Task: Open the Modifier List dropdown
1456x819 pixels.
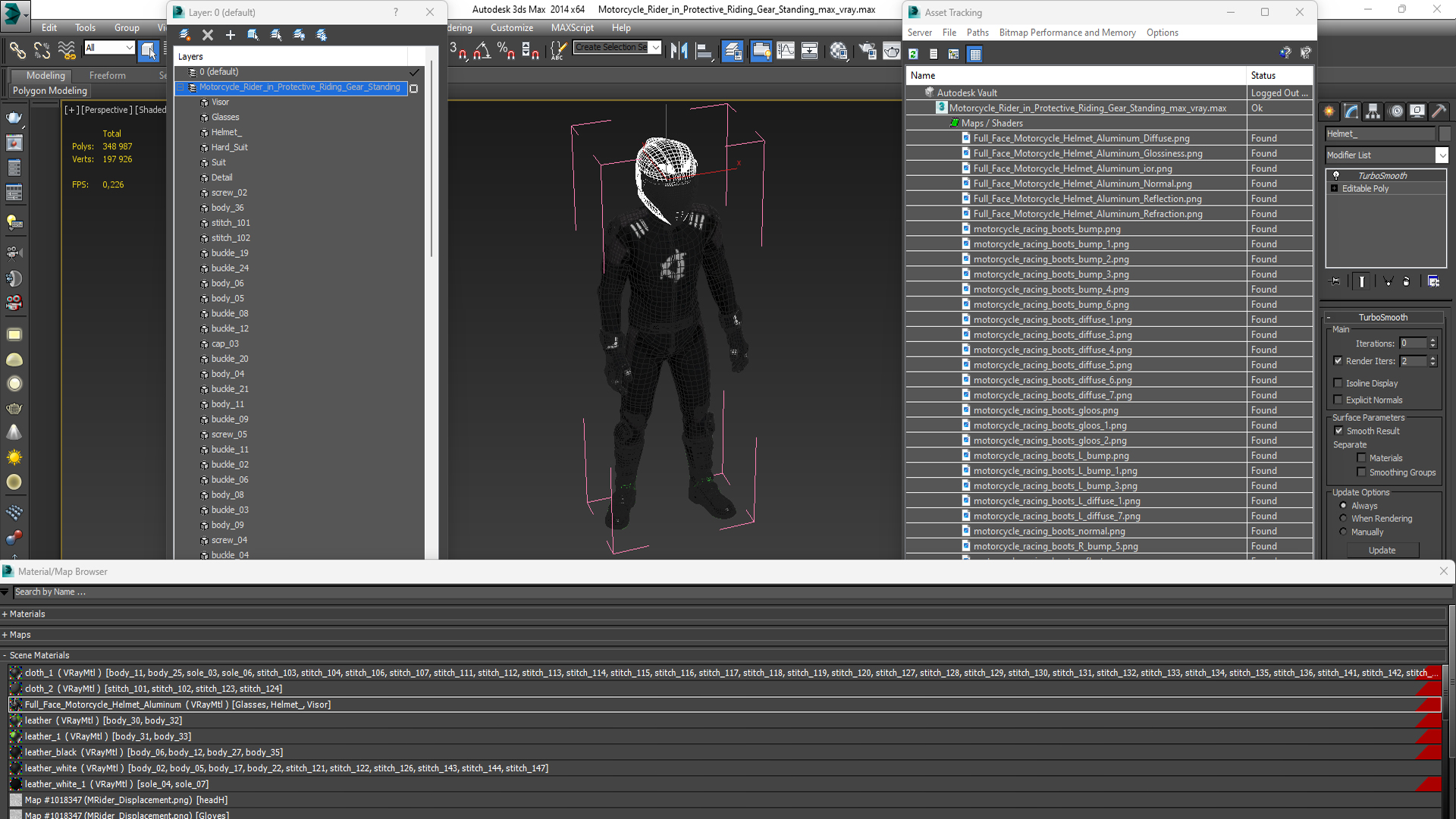Action: coord(1442,155)
